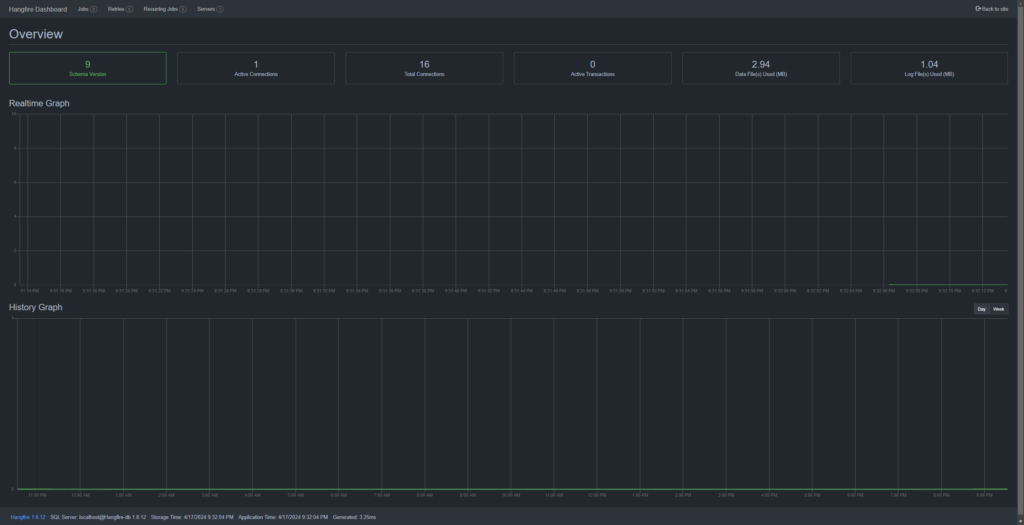Viewport: 1024px width, 525px height.
Task: Click the Realtime Graph heading
Action: coord(39,103)
